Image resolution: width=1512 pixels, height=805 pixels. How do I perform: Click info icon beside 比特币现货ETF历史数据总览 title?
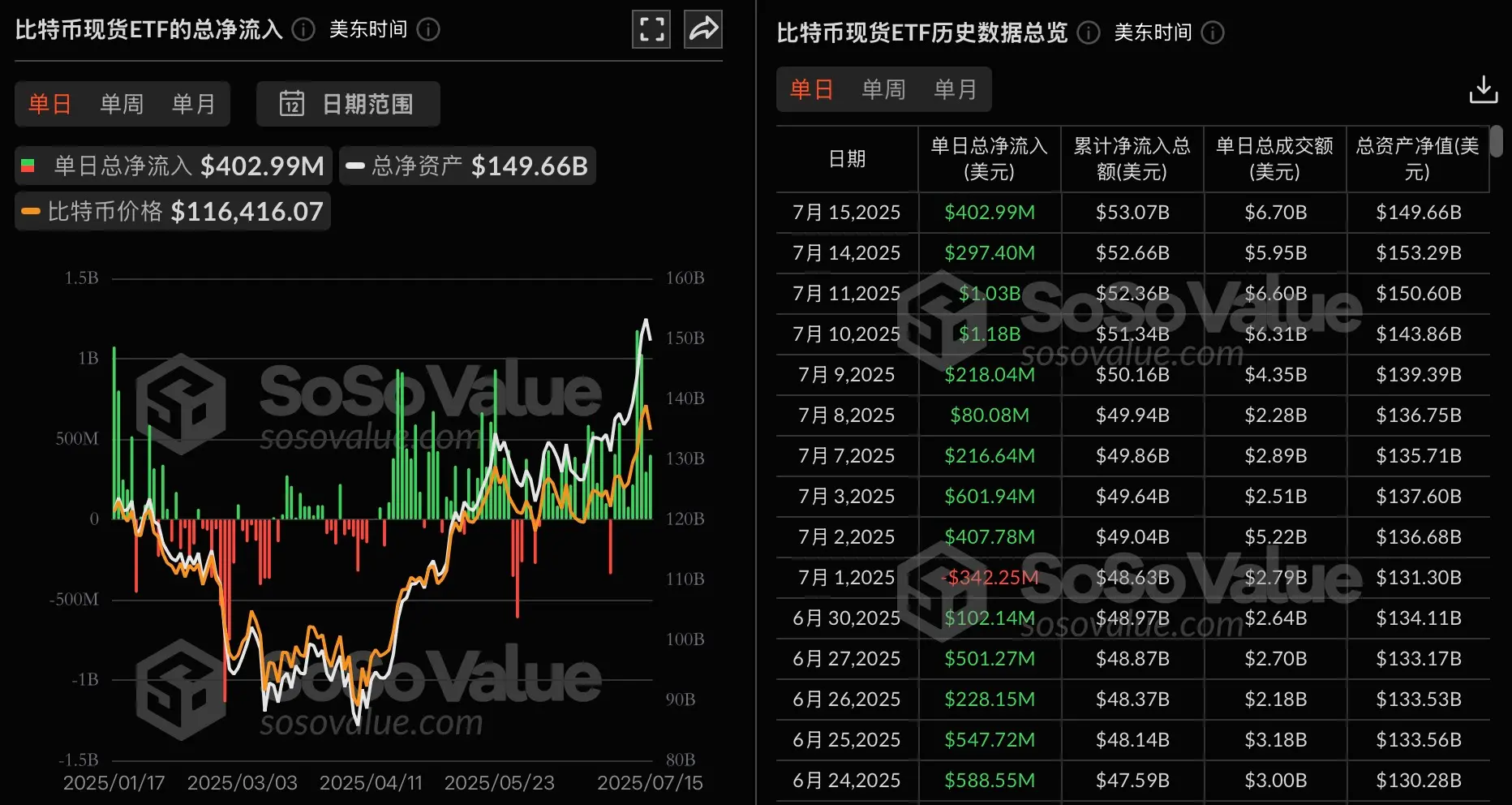coord(1089,32)
